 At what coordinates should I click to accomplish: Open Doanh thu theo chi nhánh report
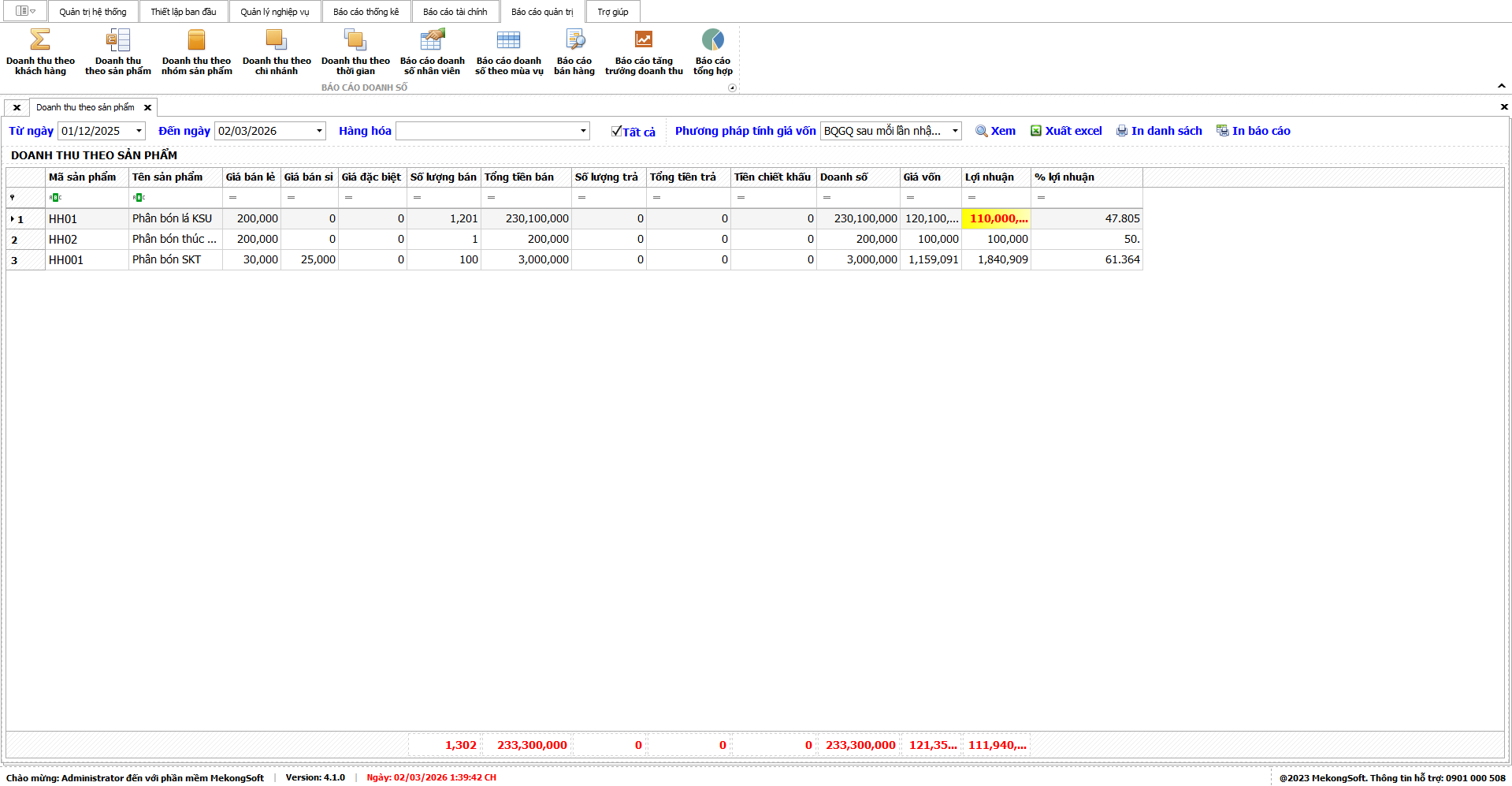tap(277, 52)
